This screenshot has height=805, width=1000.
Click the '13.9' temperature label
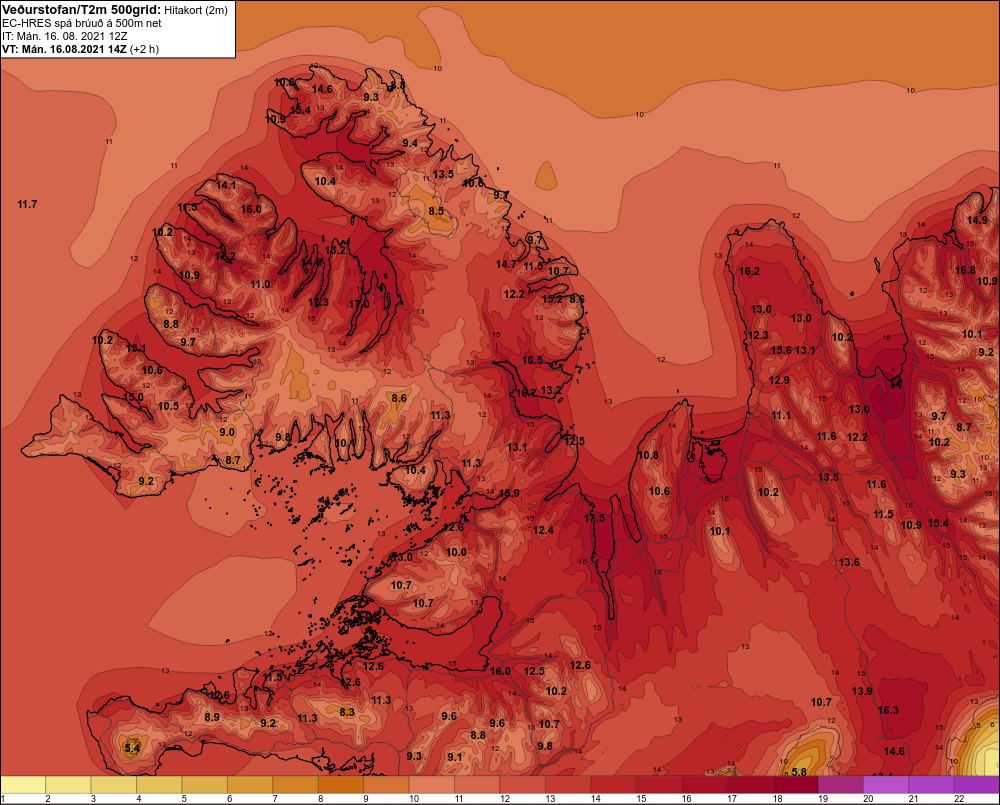point(862,691)
